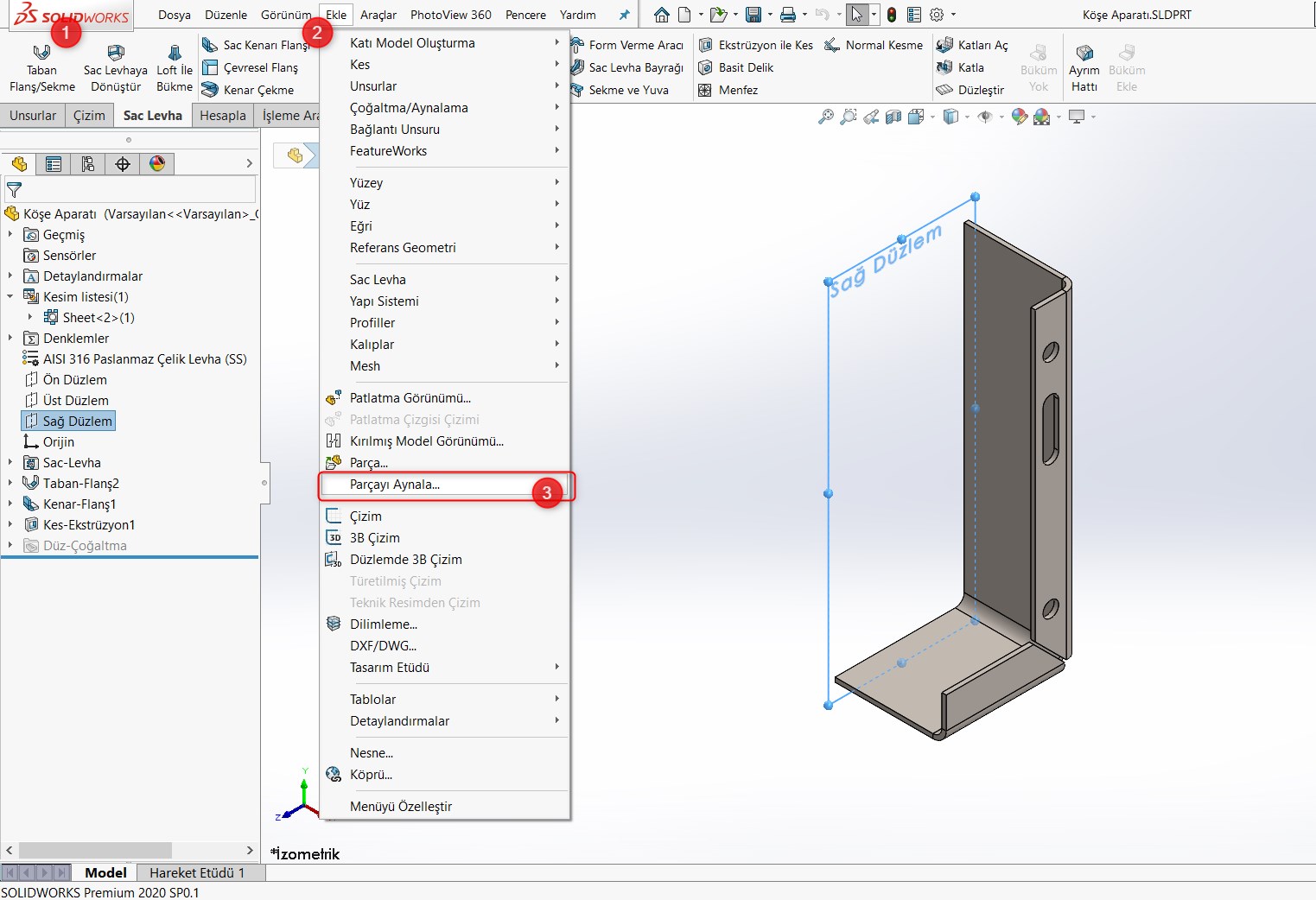The width and height of the screenshot is (1316, 900).
Task: Select Sac Levhaya Dönüştür tool
Action: pos(116,67)
